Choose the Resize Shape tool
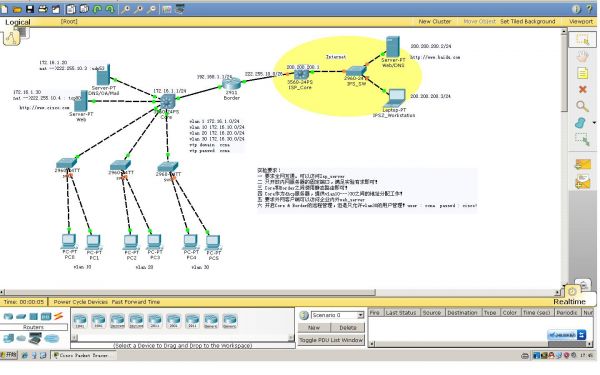The height and width of the screenshot is (375, 600). pos(582,139)
